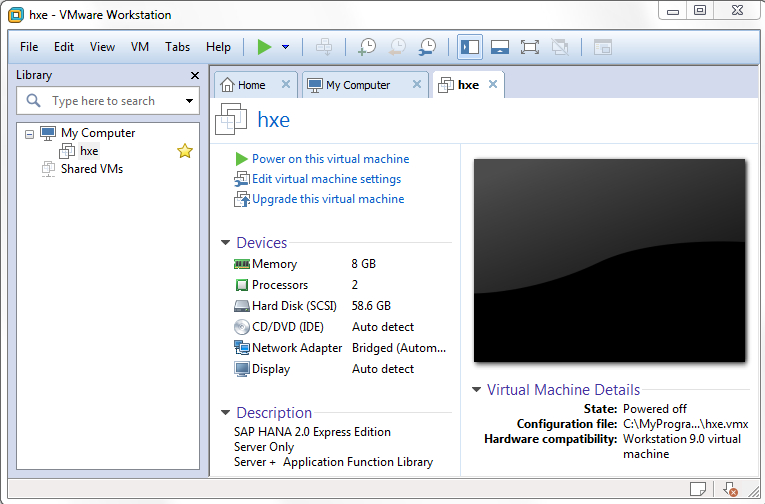Open the View menu
The width and height of the screenshot is (765, 504).
pyautogui.click(x=102, y=47)
